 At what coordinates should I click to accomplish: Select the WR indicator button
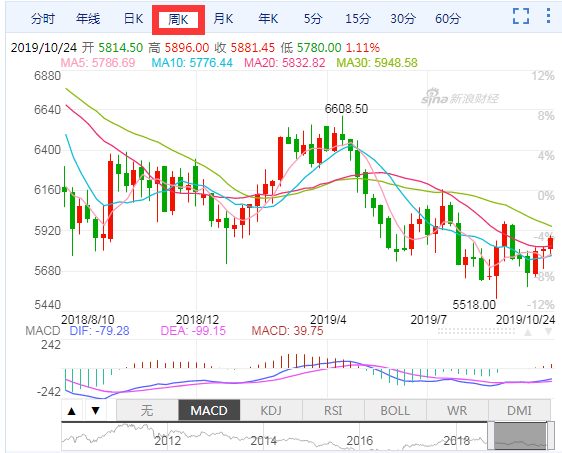click(457, 410)
